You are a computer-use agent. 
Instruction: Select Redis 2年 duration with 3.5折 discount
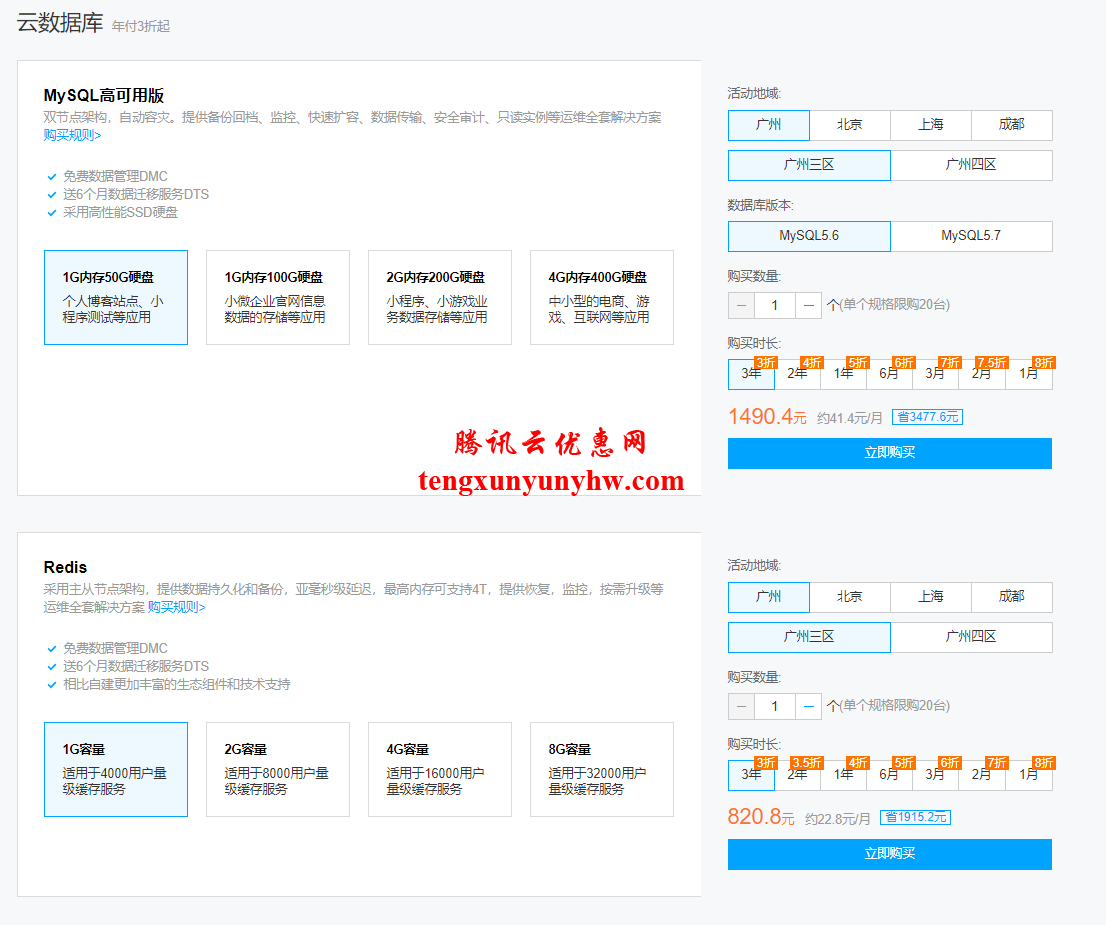point(798,775)
